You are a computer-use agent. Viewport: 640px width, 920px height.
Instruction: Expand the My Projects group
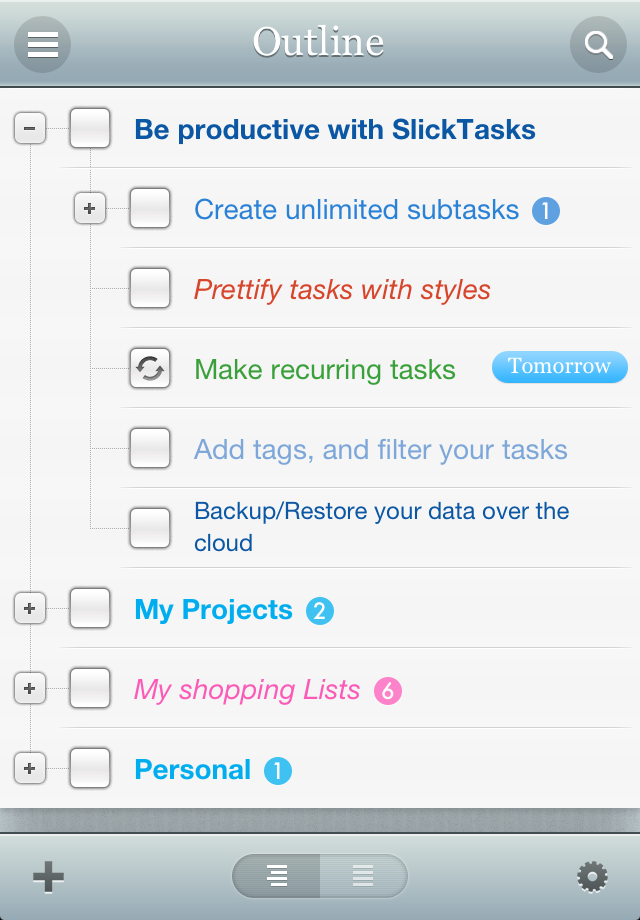point(30,609)
